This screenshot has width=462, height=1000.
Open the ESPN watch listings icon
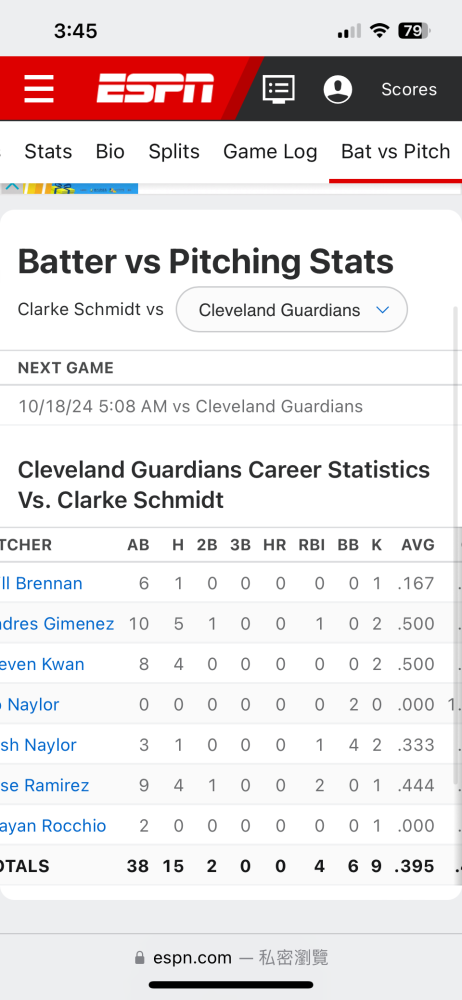(x=279, y=89)
